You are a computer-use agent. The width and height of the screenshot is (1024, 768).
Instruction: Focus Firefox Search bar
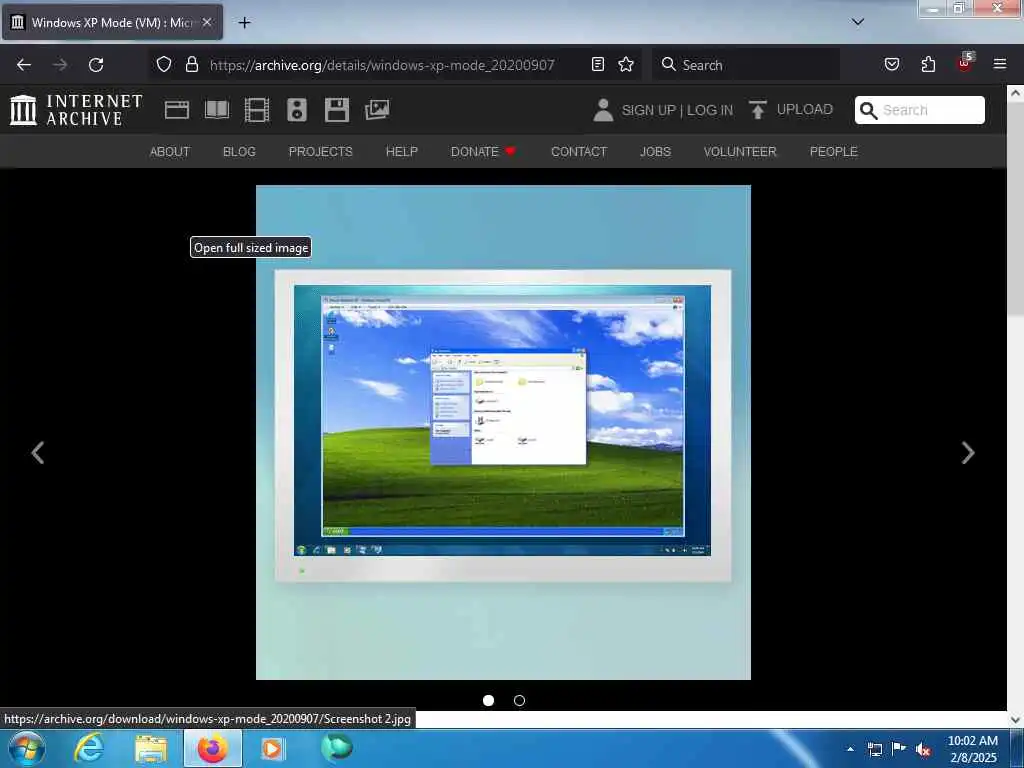coord(746,65)
